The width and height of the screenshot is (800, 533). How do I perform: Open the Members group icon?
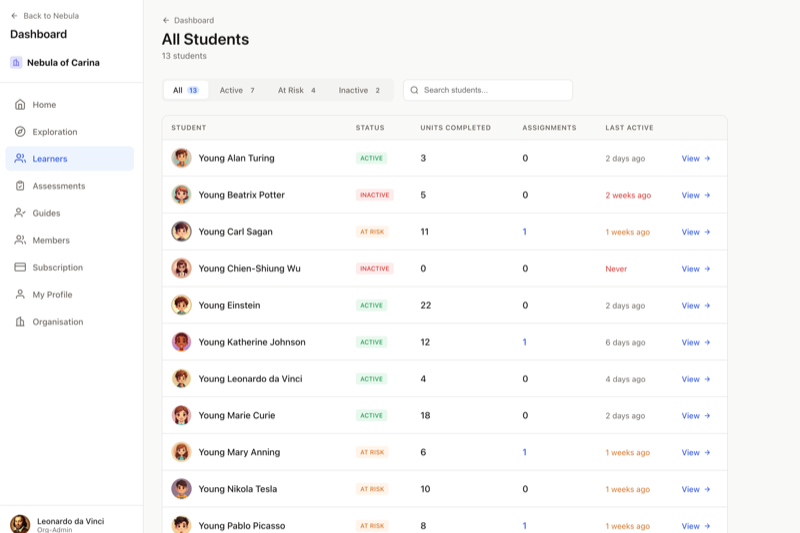tap(20, 240)
